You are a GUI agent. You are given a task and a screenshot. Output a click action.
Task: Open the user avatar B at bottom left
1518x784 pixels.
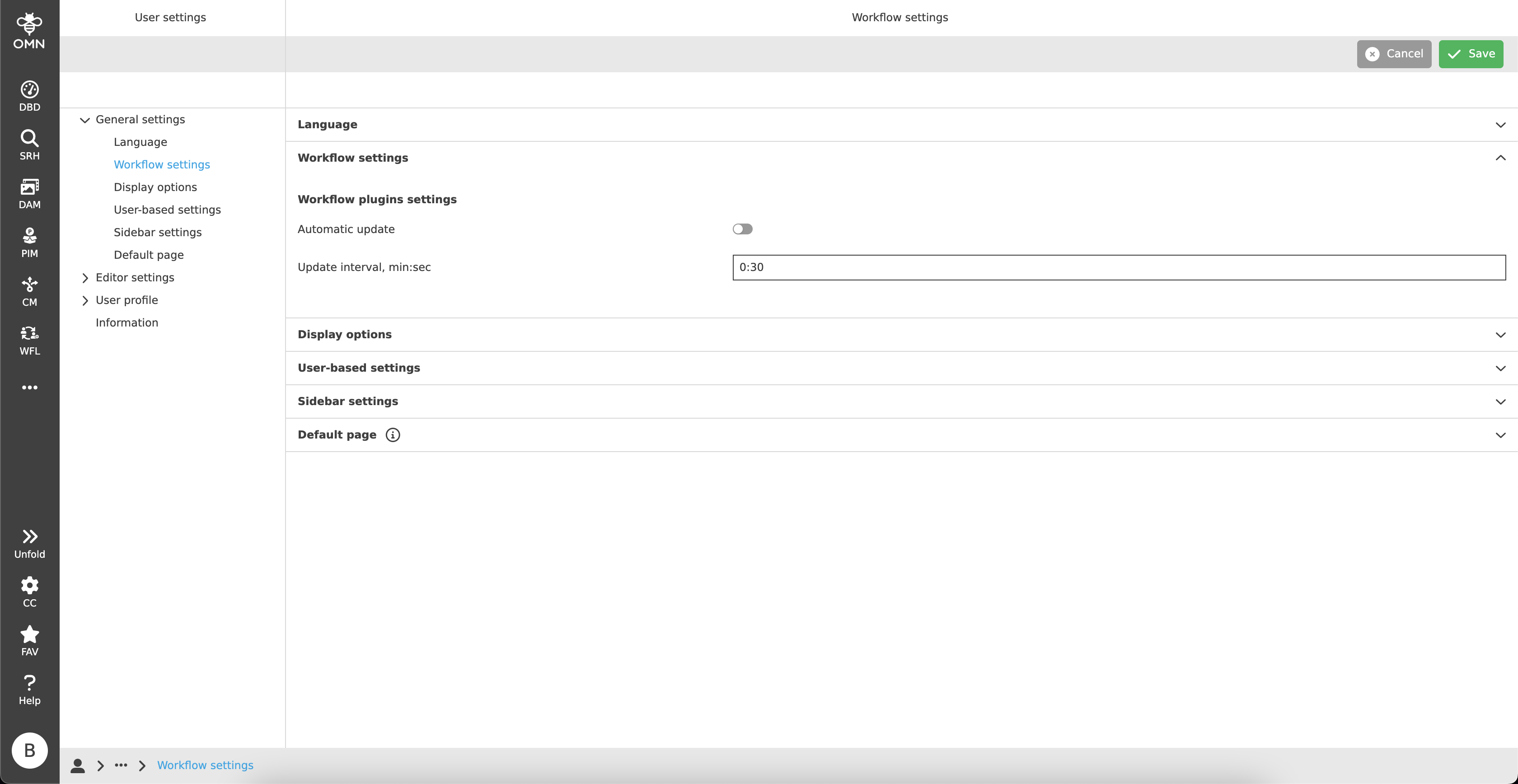click(29, 751)
